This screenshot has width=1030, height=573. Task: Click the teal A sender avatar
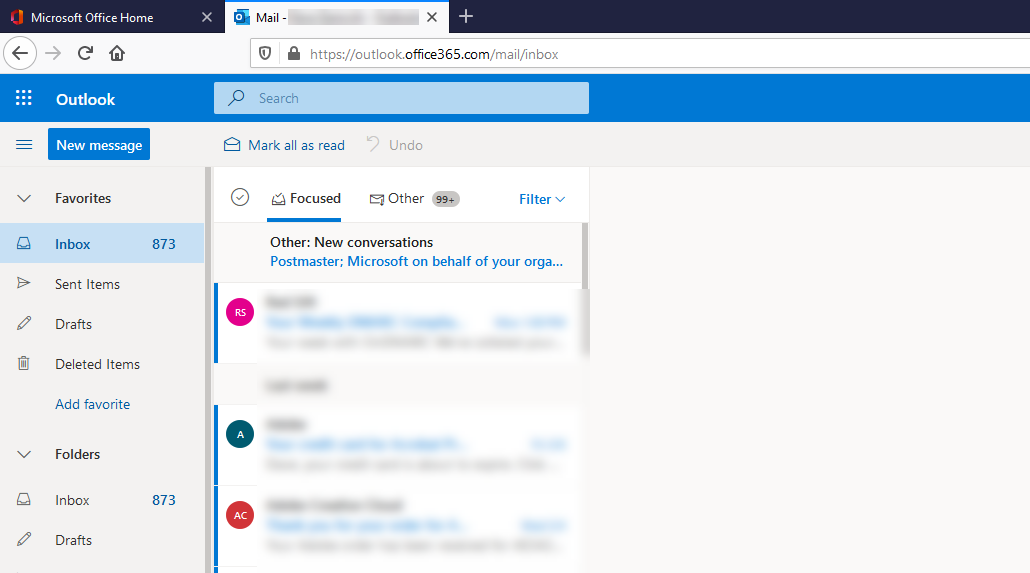tap(240, 434)
